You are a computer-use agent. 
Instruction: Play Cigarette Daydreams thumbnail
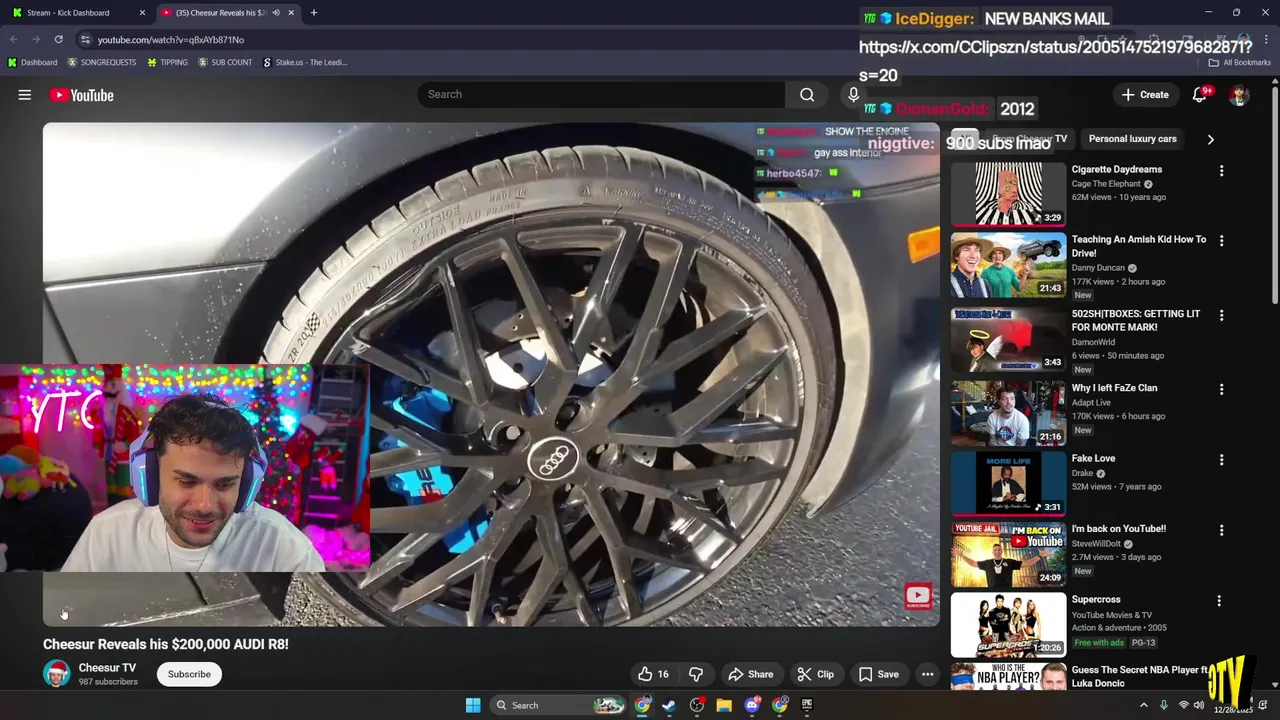1008,194
